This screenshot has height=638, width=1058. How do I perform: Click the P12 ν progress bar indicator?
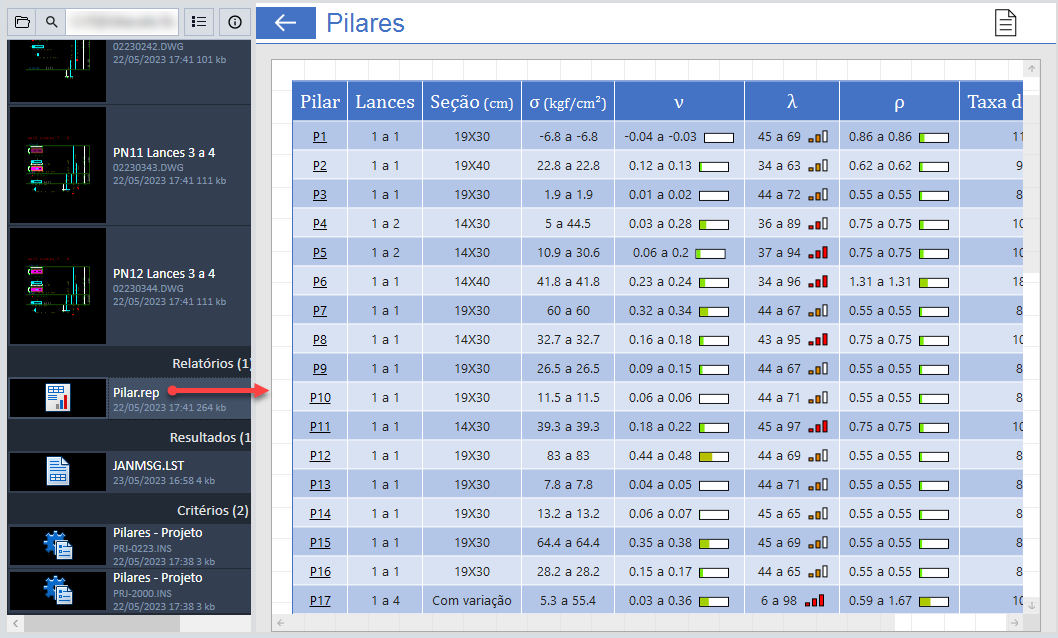tap(713, 456)
